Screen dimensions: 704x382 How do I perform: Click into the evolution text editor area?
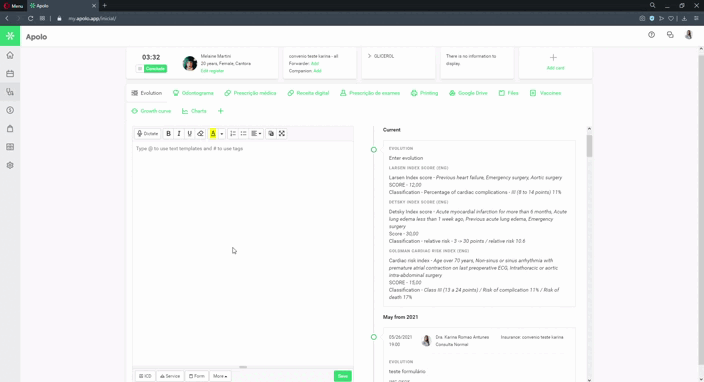[x=242, y=254]
